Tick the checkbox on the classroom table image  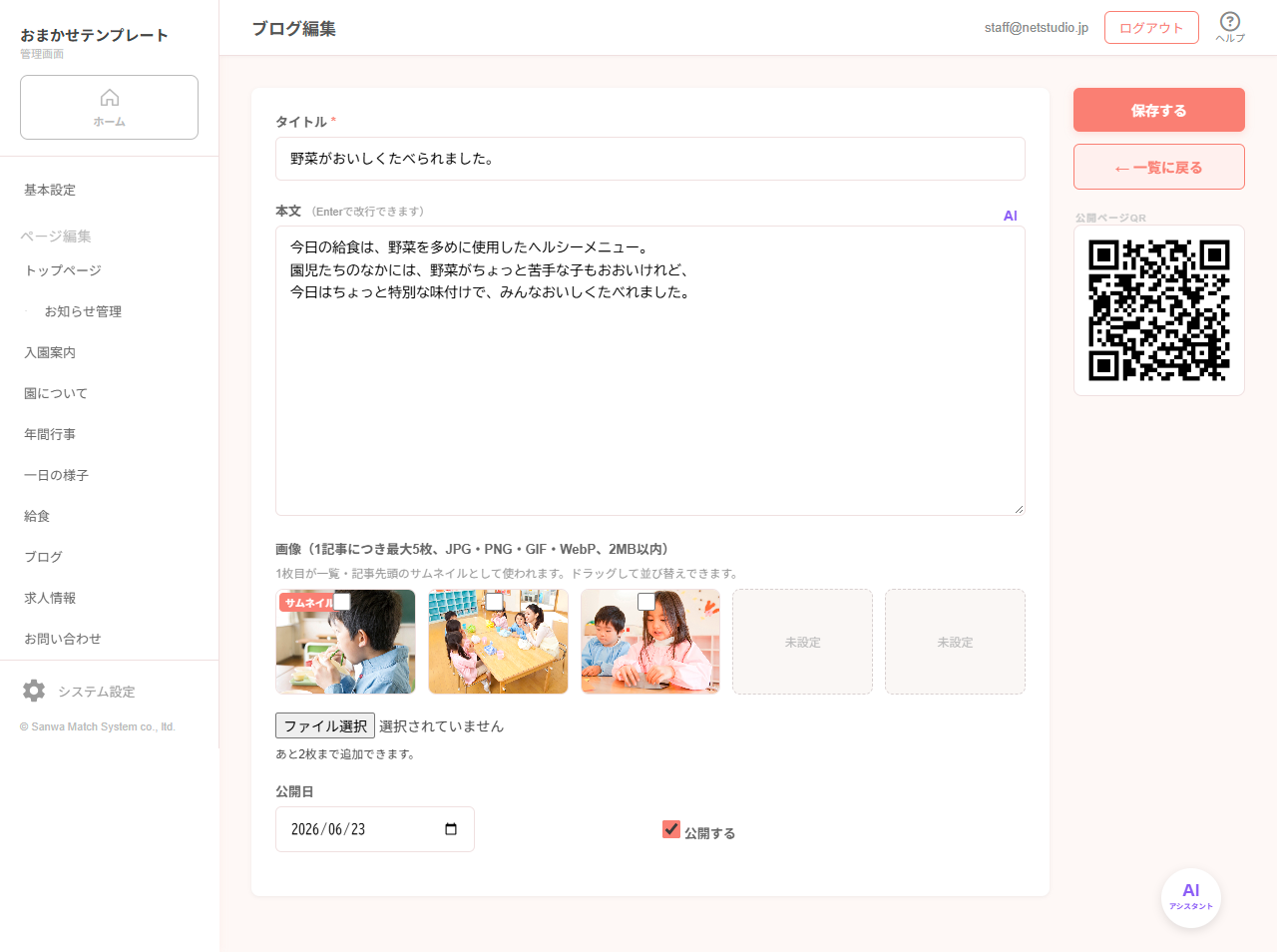click(495, 601)
